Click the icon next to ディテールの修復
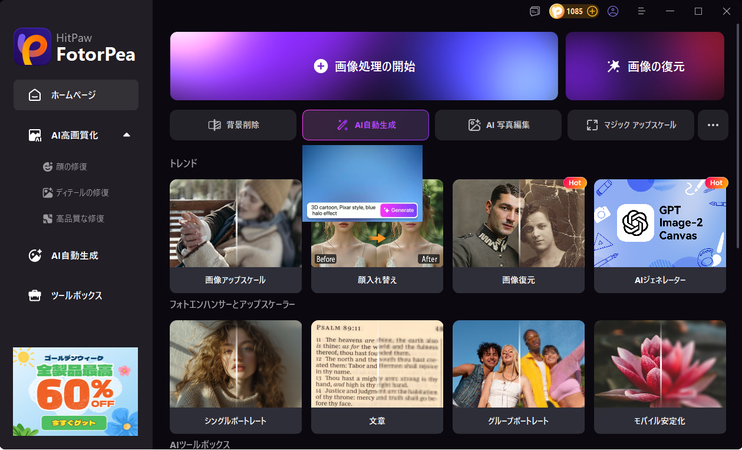This screenshot has height=450, width=742. 47,193
